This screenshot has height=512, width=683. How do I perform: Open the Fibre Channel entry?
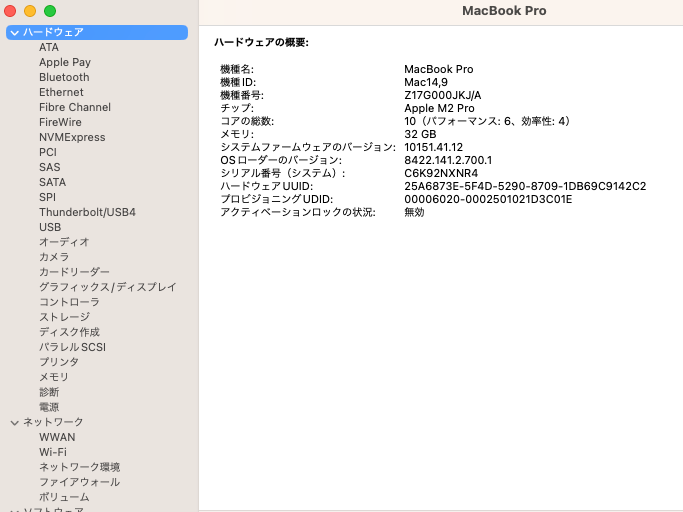(75, 107)
